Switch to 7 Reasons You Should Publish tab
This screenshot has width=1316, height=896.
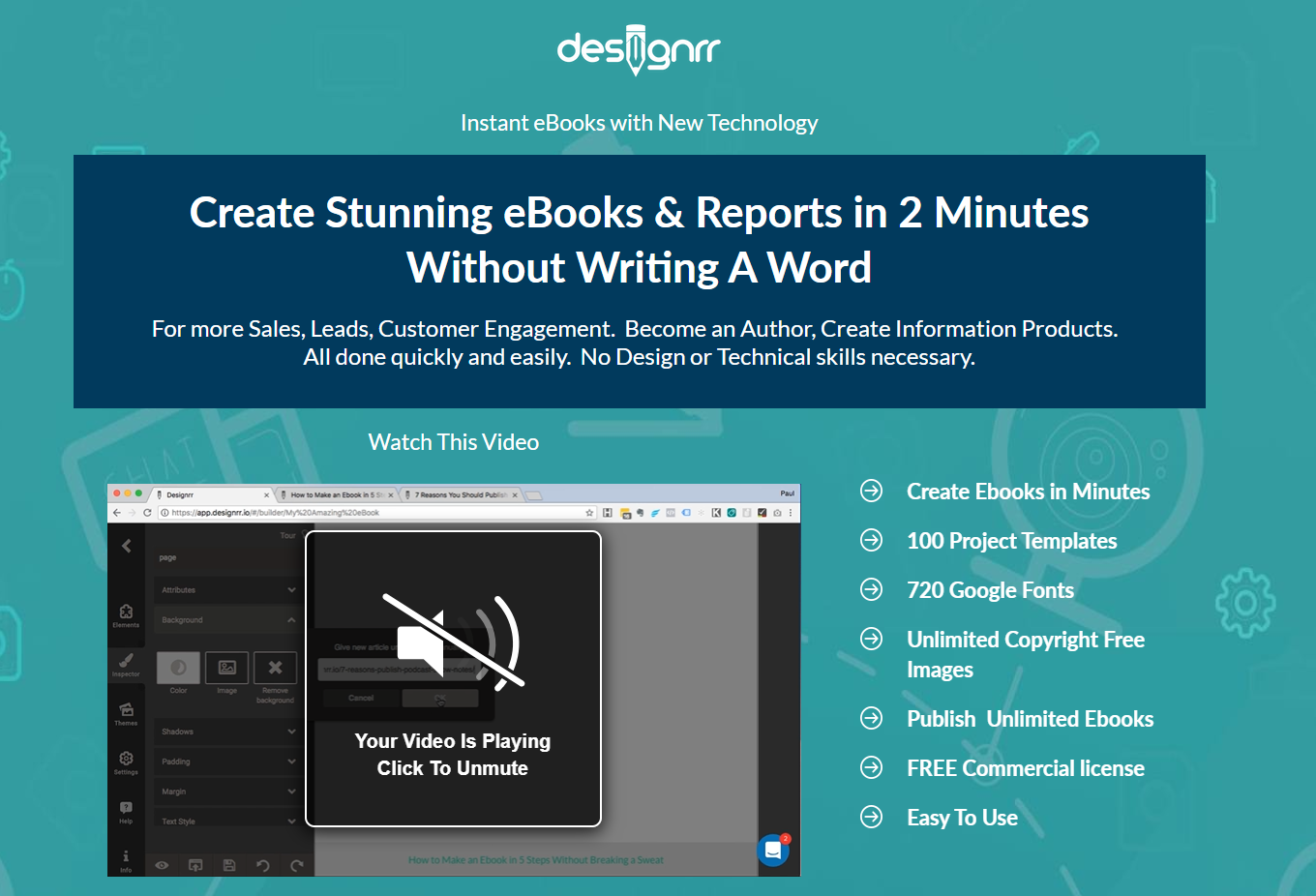461,494
